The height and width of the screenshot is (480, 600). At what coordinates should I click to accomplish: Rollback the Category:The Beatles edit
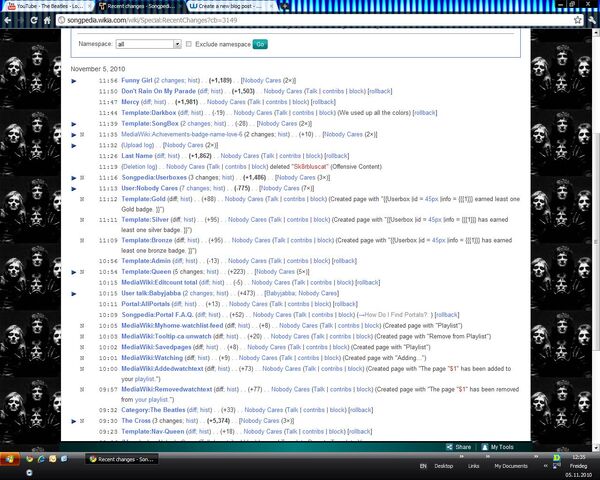tap(360, 410)
